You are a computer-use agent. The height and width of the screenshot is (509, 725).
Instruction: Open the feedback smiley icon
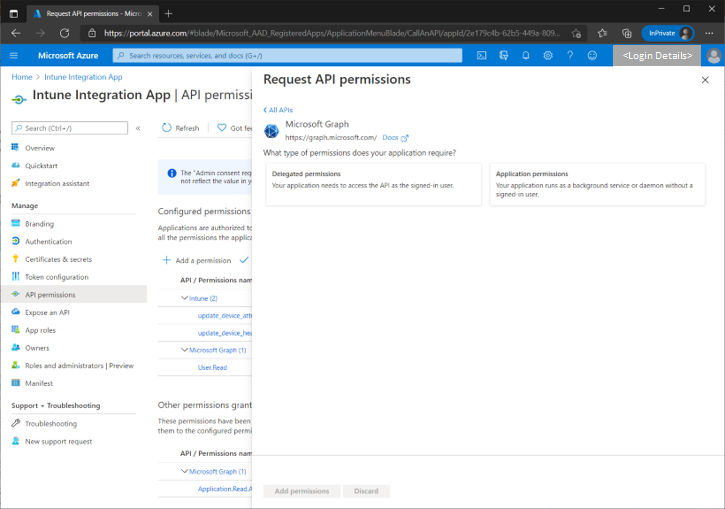[592, 55]
